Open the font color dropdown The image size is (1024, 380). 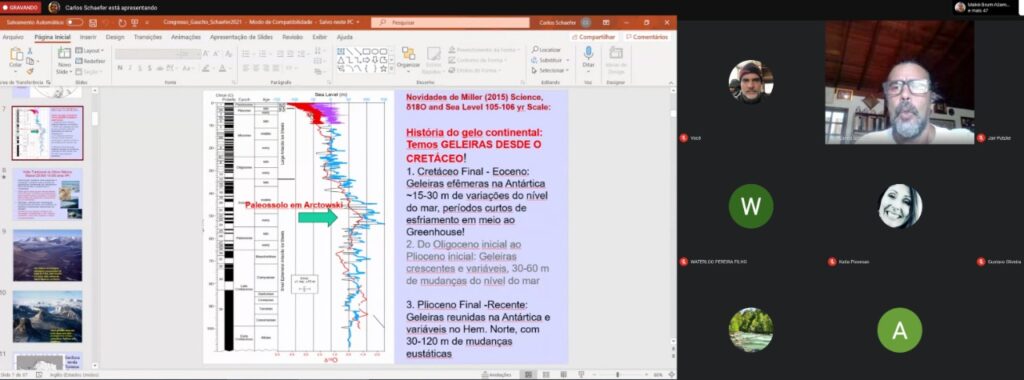click(229, 68)
